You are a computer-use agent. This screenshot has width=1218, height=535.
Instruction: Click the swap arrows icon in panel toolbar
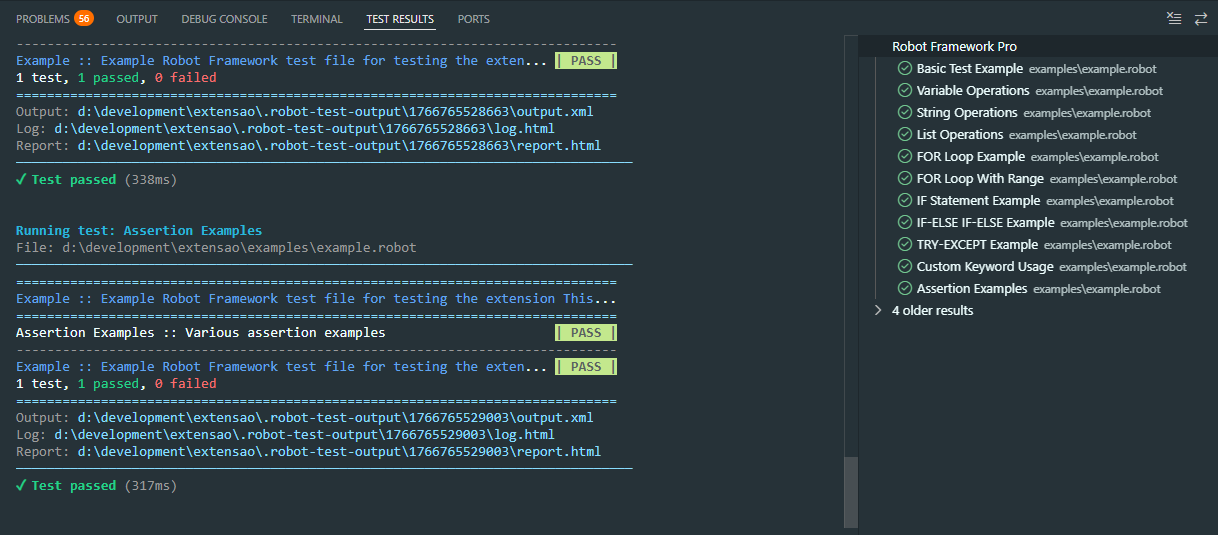click(1201, 18)
